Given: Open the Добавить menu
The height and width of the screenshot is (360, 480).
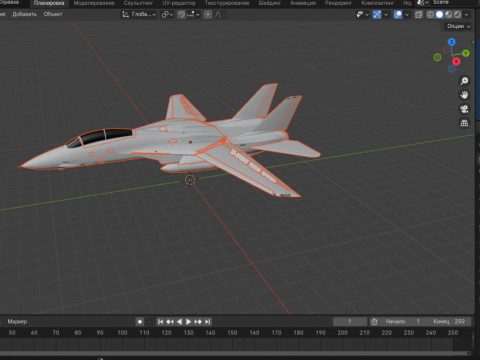Looking at the screenshot, I should coord(24,14).
